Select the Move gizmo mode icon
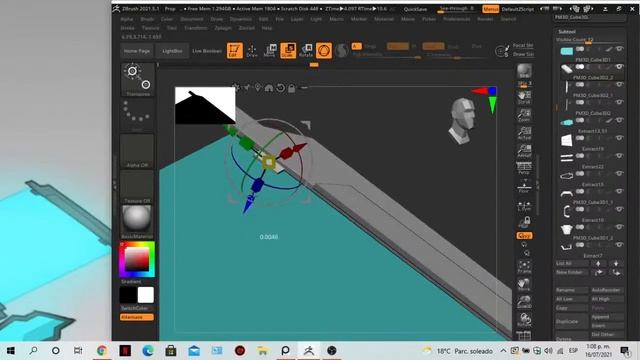The image size is (640, 360). 270,51
